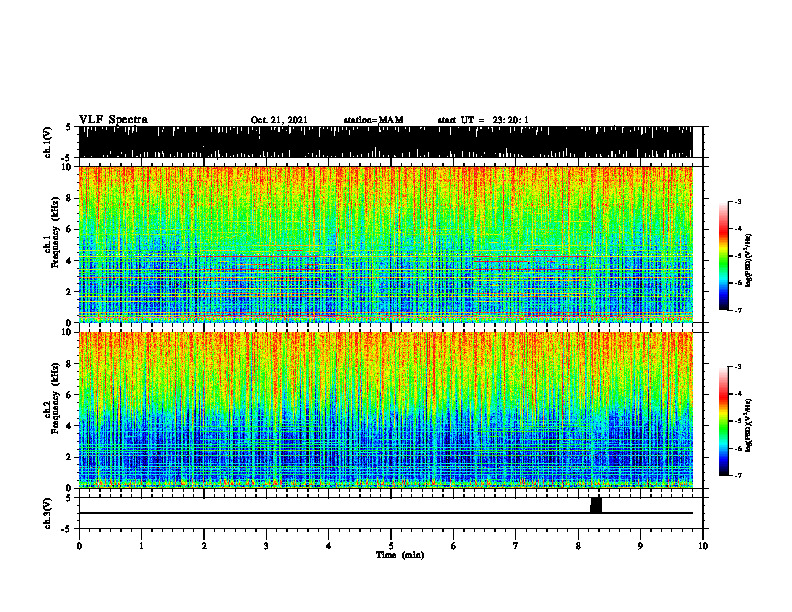Image resolution: width=792 pixels, height=612 pixels.
Task: Click inside the ch.1 black waveform panel
Action: (385, 142)
